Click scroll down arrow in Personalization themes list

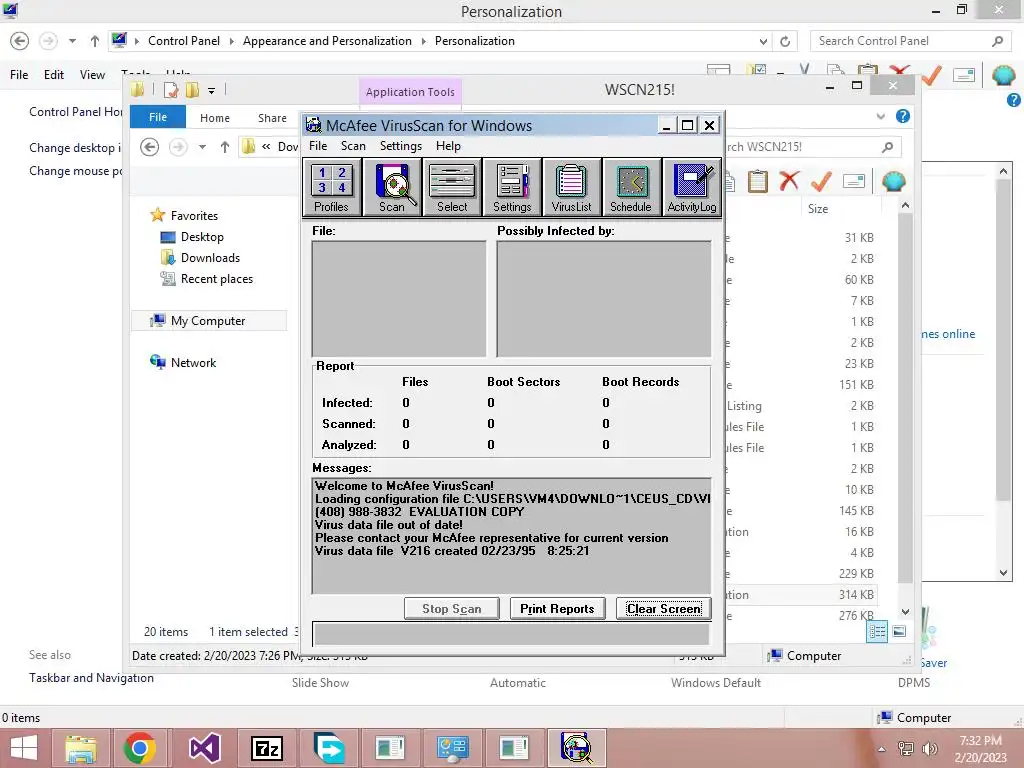pos(1004,573)
